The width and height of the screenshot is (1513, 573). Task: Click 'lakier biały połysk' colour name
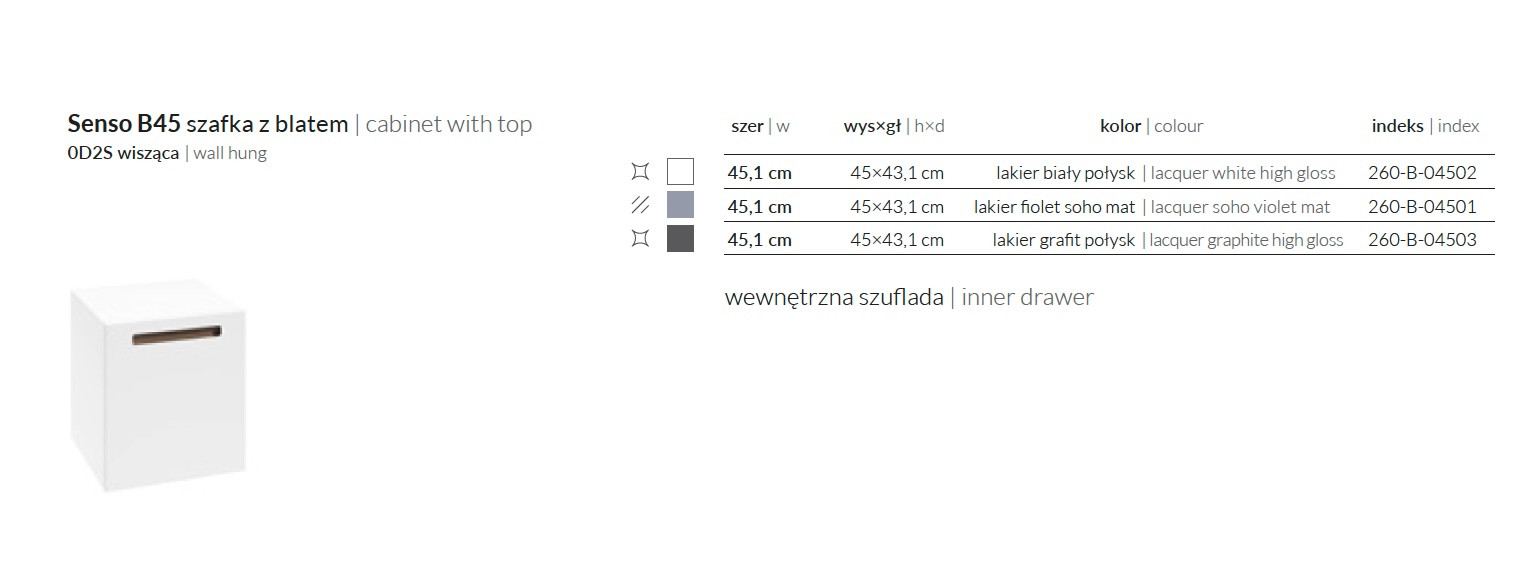tap(1065, 173)
